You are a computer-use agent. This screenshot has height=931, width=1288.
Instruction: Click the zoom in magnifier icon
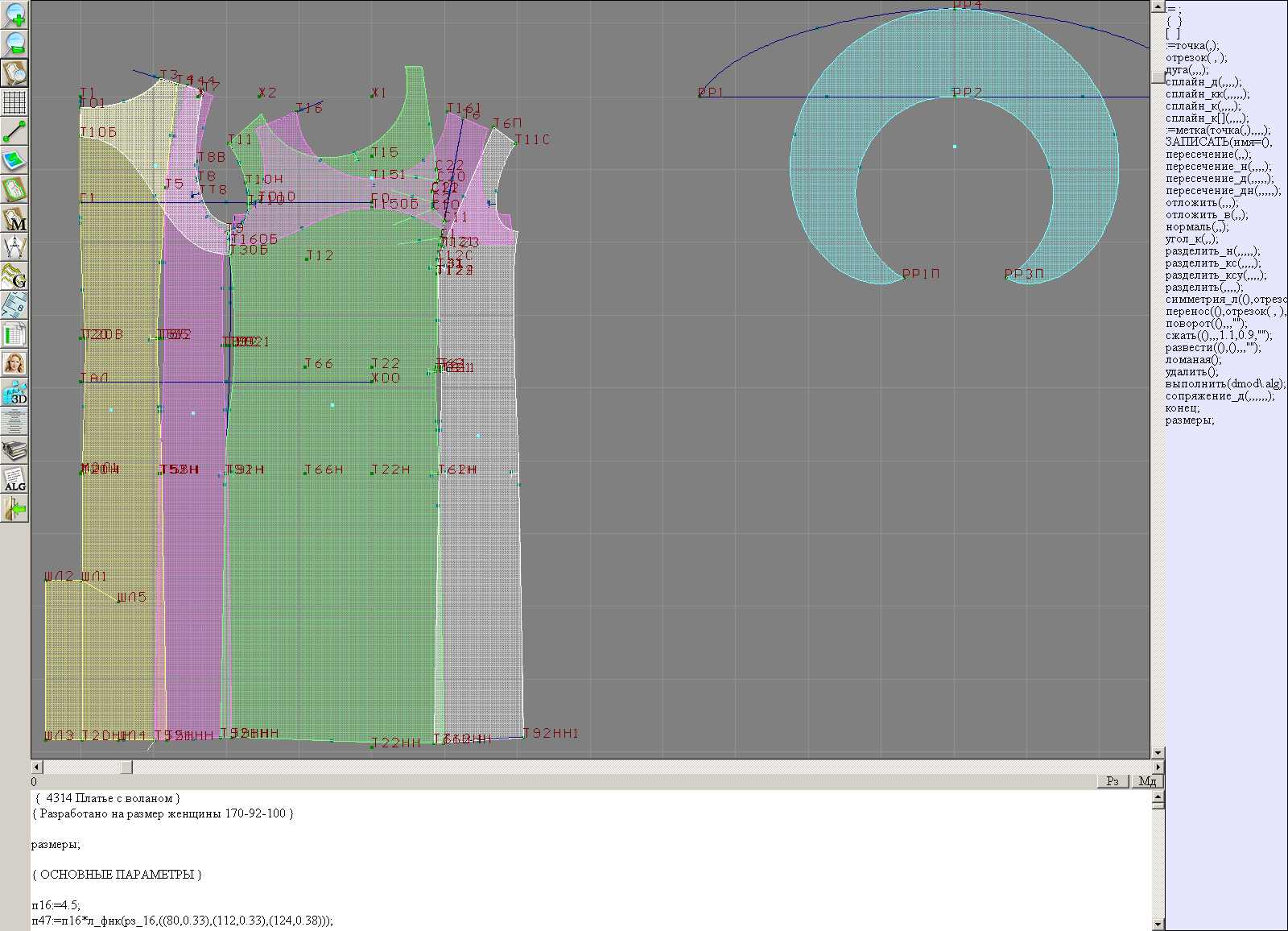click(14, 14)
